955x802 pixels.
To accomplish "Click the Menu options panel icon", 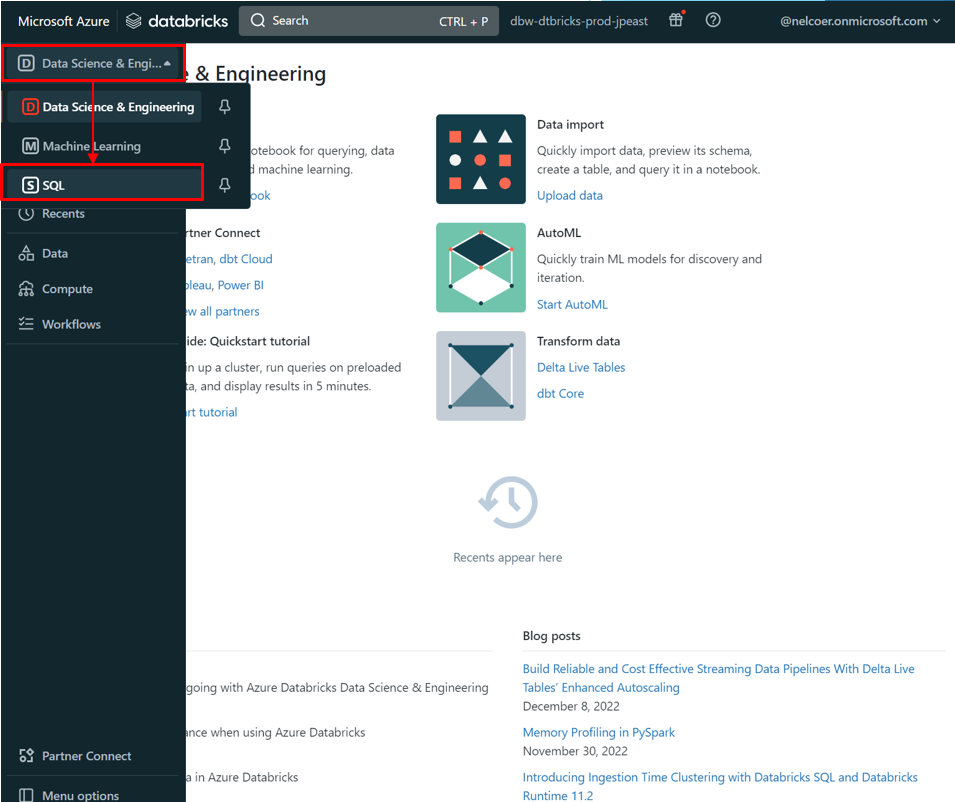I will [x=26, y=795].
